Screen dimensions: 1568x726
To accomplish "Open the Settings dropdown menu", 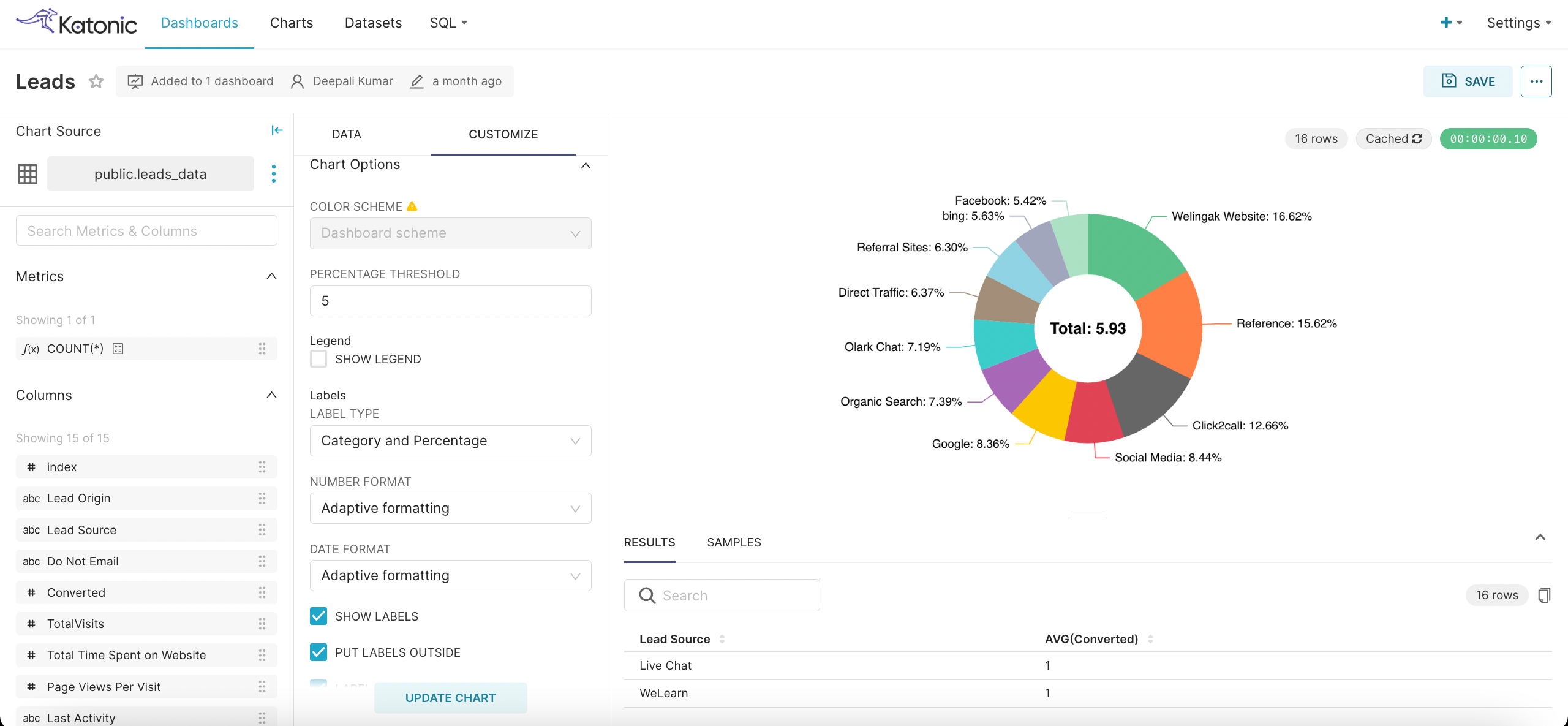I will 1519,23.
